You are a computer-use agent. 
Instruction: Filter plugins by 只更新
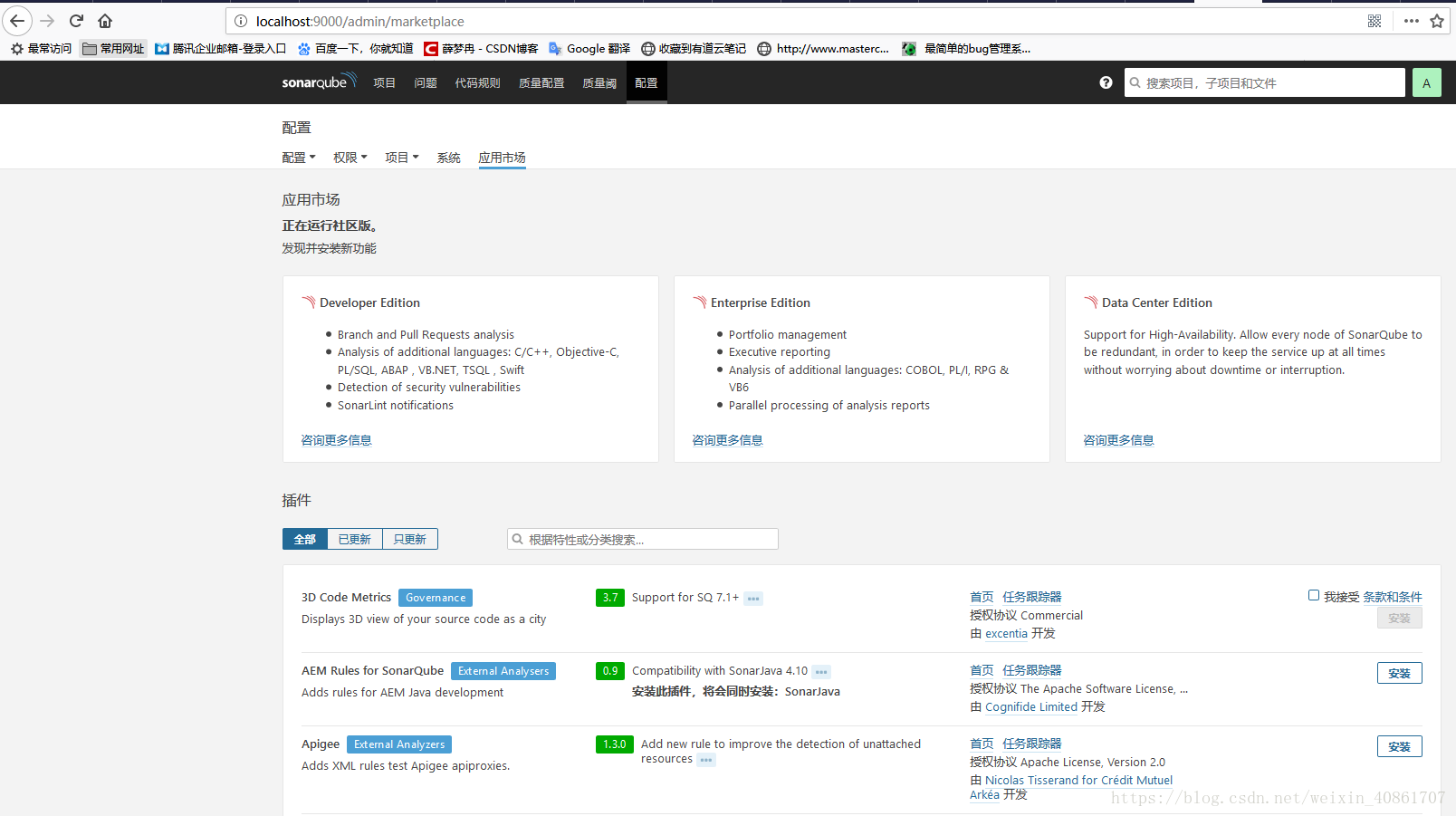[410, 539]
